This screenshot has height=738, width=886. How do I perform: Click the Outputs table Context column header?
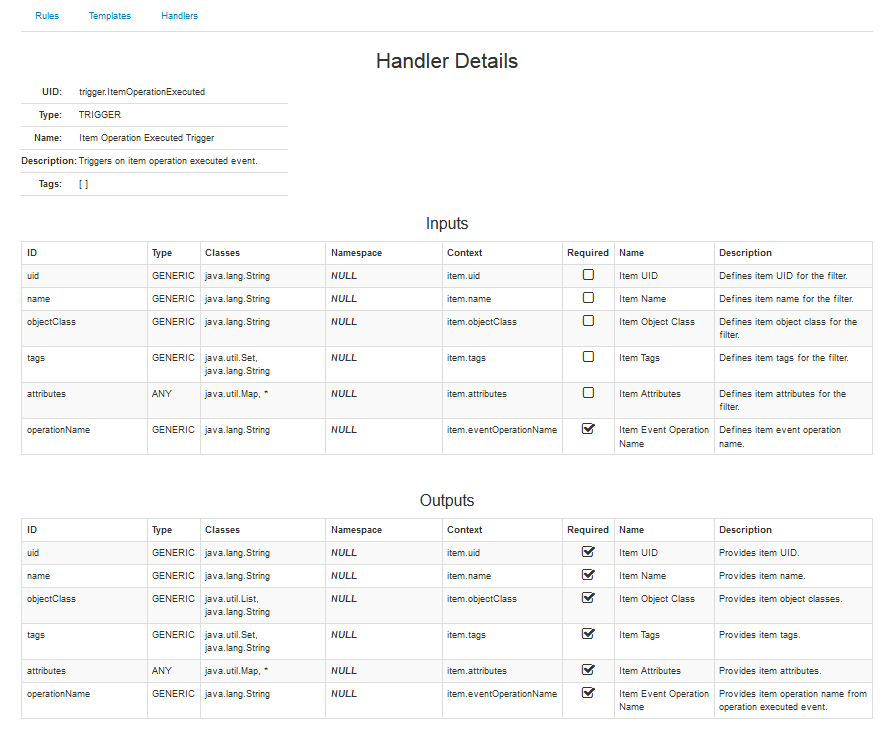[x=464, y=530]
